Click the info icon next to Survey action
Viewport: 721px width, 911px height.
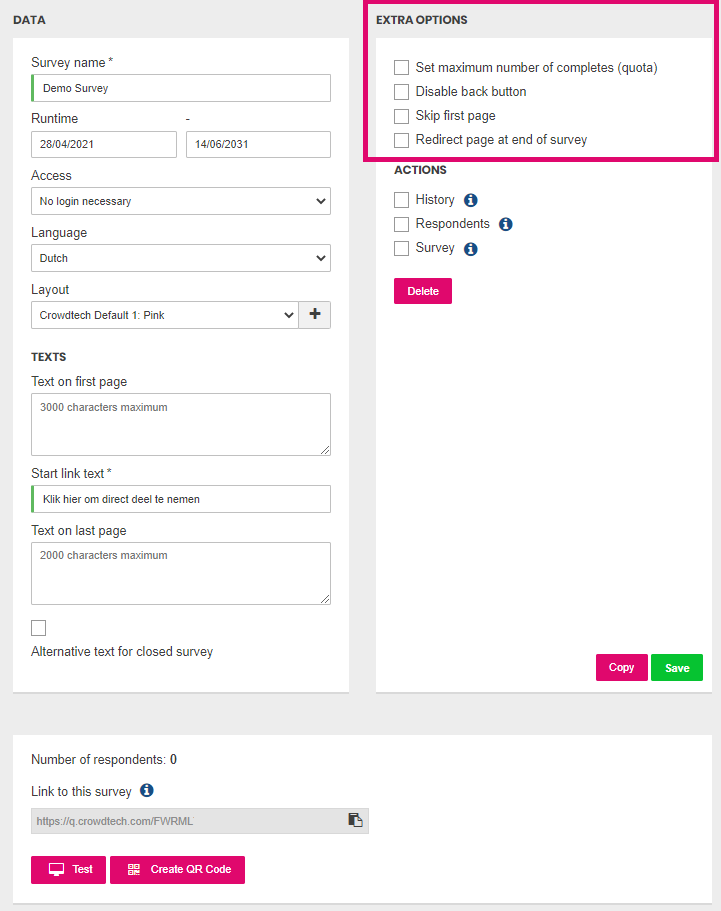point(471,249)
